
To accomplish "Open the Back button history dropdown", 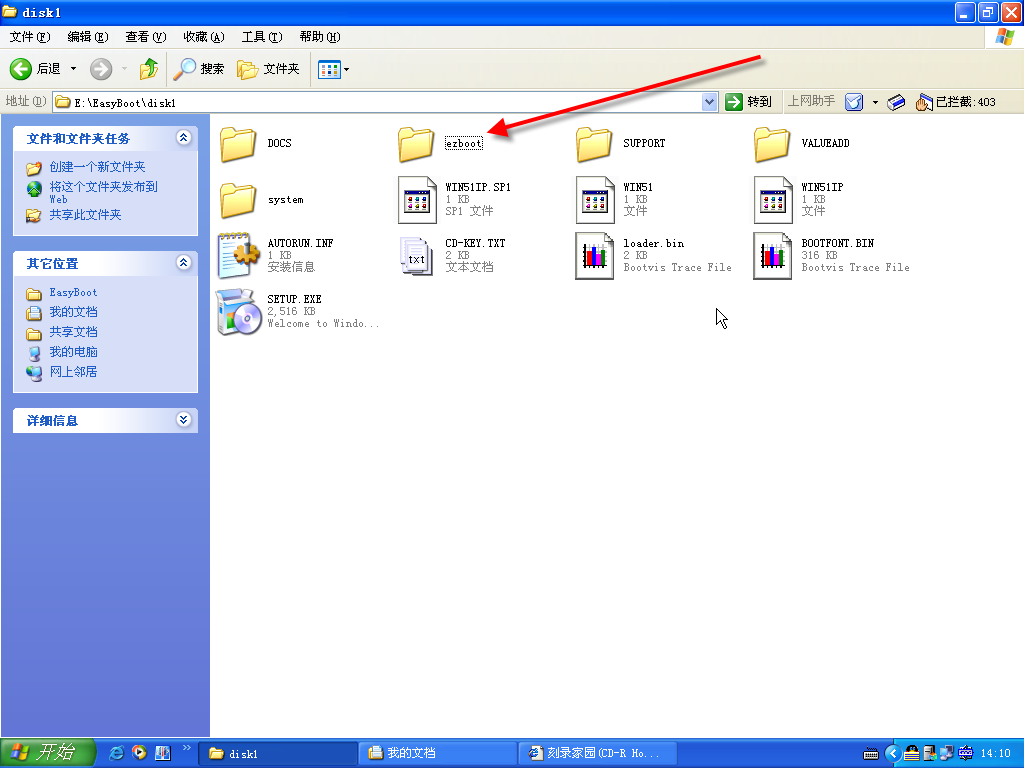I will coord(73,69).
